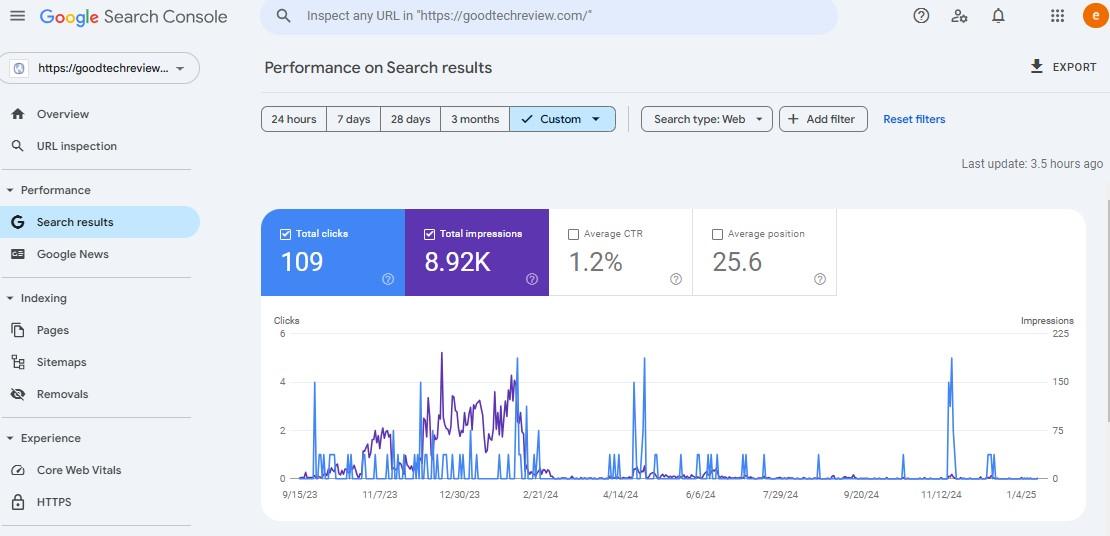Open the hamburger main menu

pyautogui.click(x=18, y=16)
